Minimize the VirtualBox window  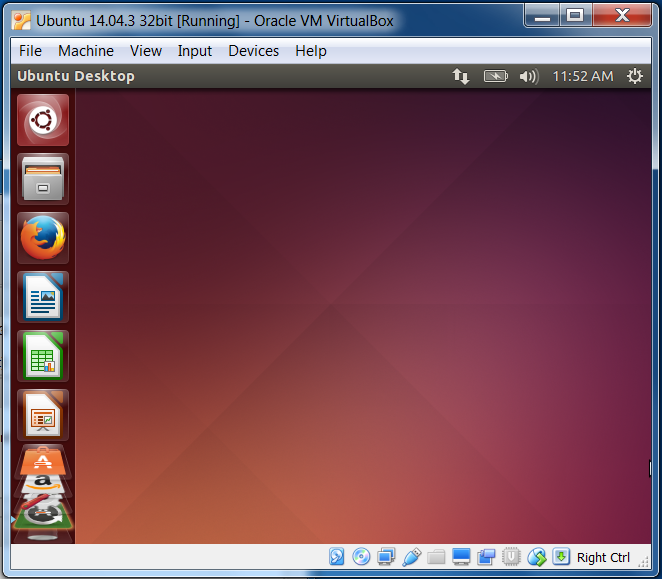(542, 16)
